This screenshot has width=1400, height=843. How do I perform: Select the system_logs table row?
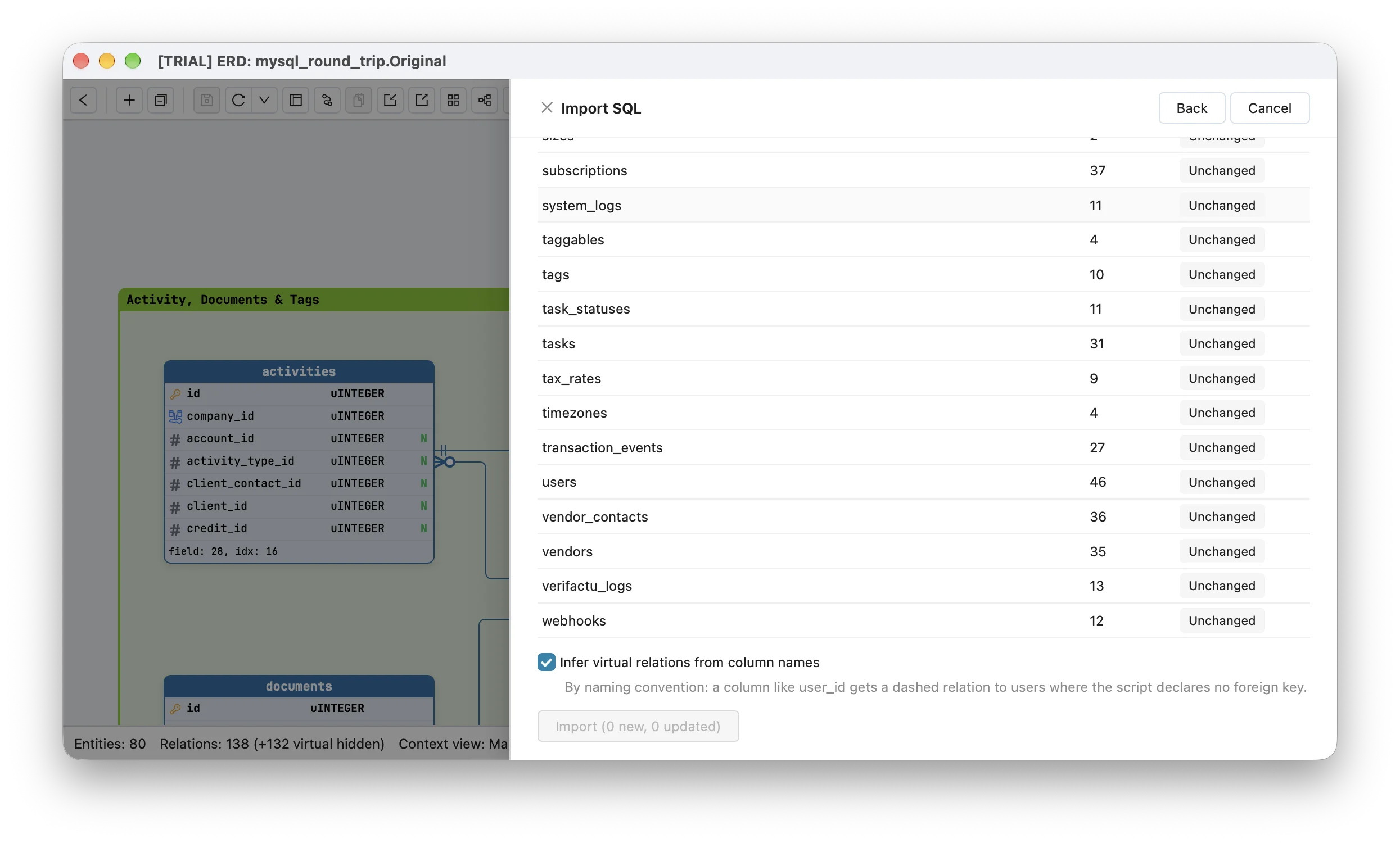[923, 205]
